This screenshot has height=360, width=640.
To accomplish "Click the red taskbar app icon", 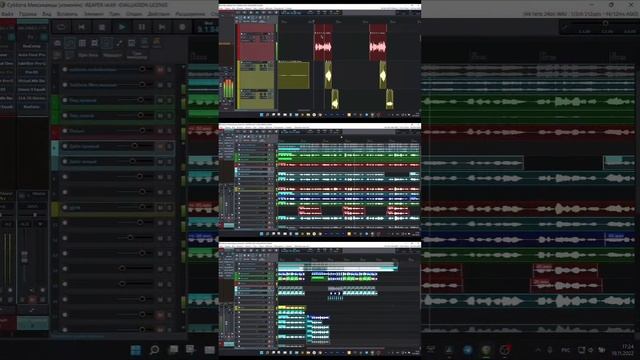I will [x=505, y=350].
